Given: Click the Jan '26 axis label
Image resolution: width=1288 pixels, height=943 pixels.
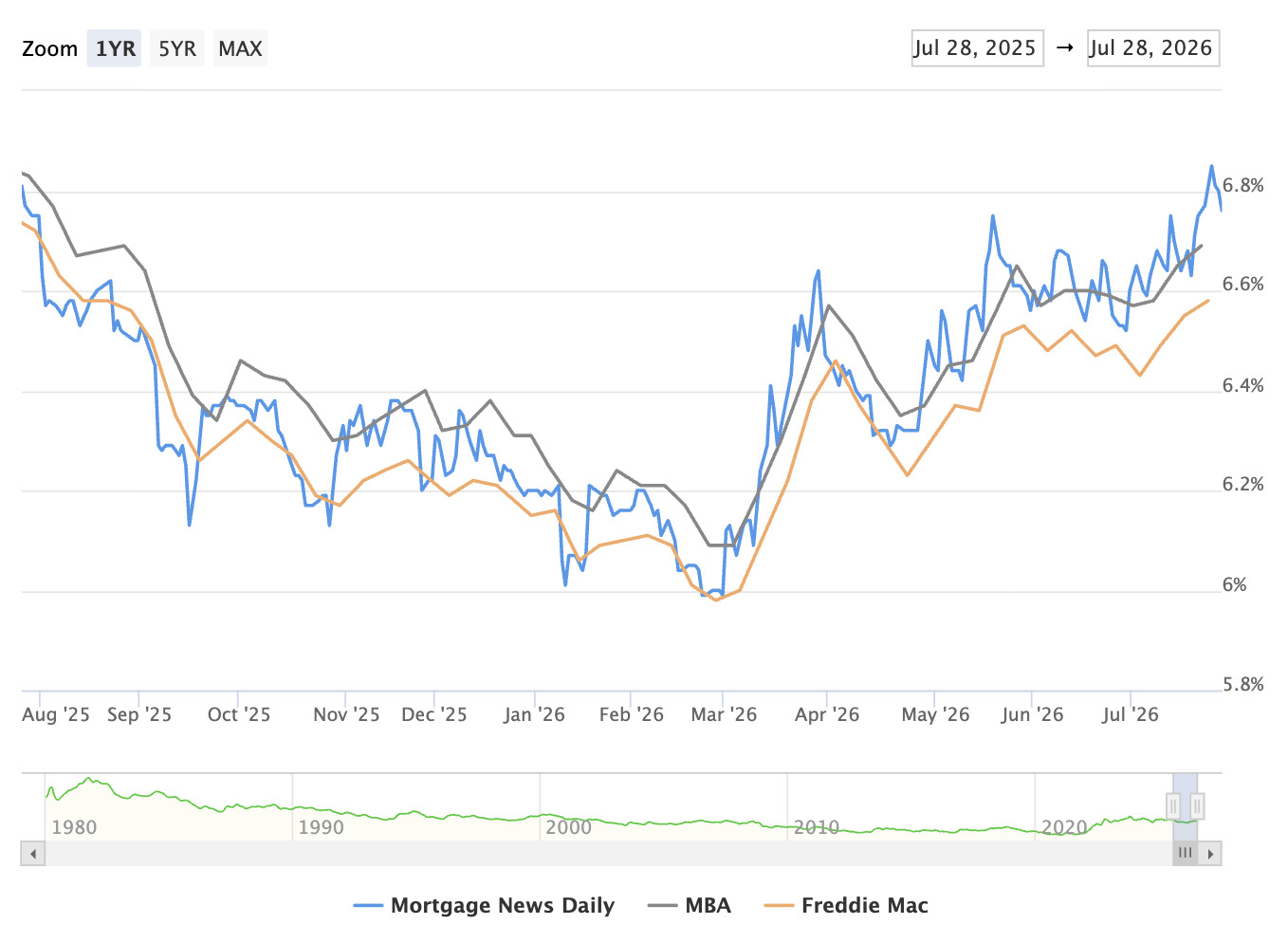Looking at the screenshot, I should coord(534,714).
